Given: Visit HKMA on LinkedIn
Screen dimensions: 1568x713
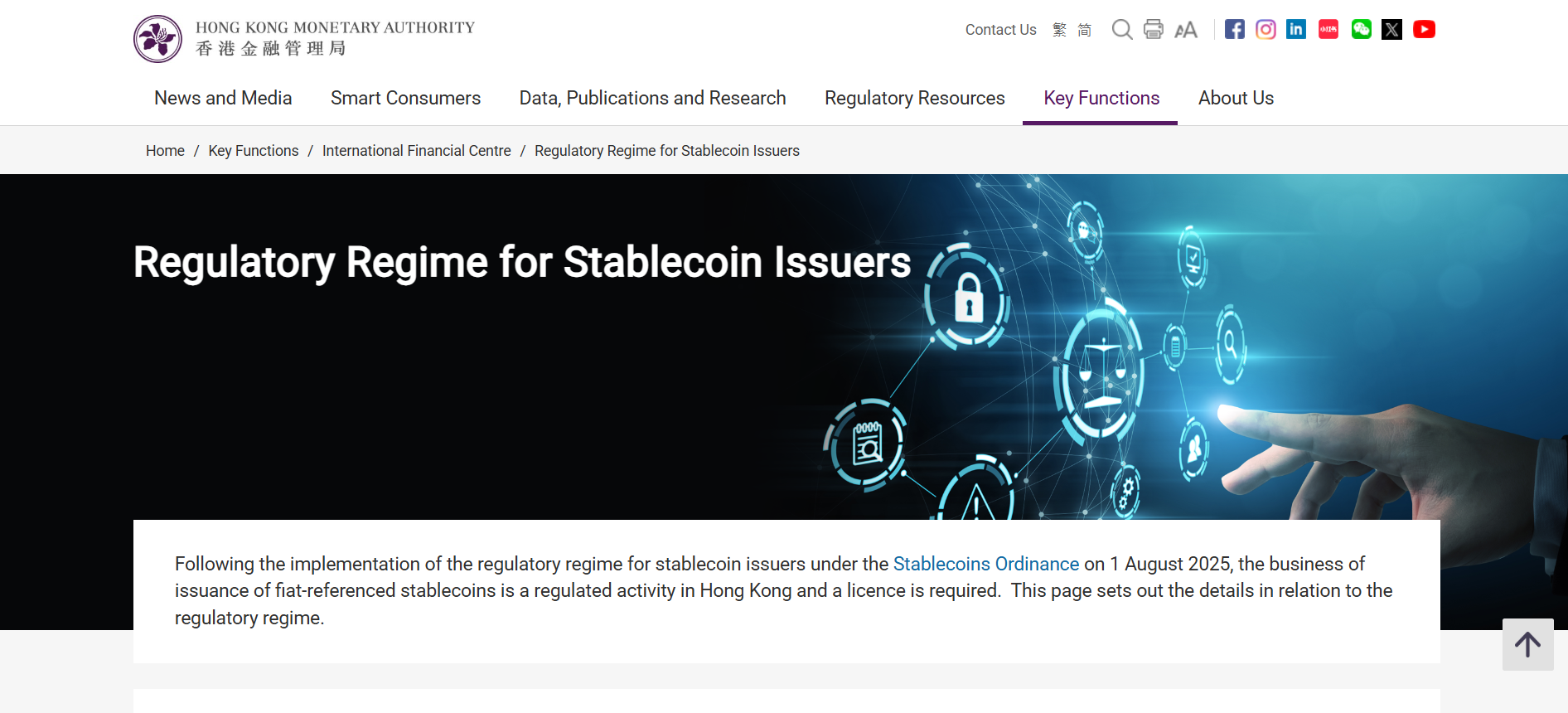Looking at the screenshot, I should [x=1296, y=29].
